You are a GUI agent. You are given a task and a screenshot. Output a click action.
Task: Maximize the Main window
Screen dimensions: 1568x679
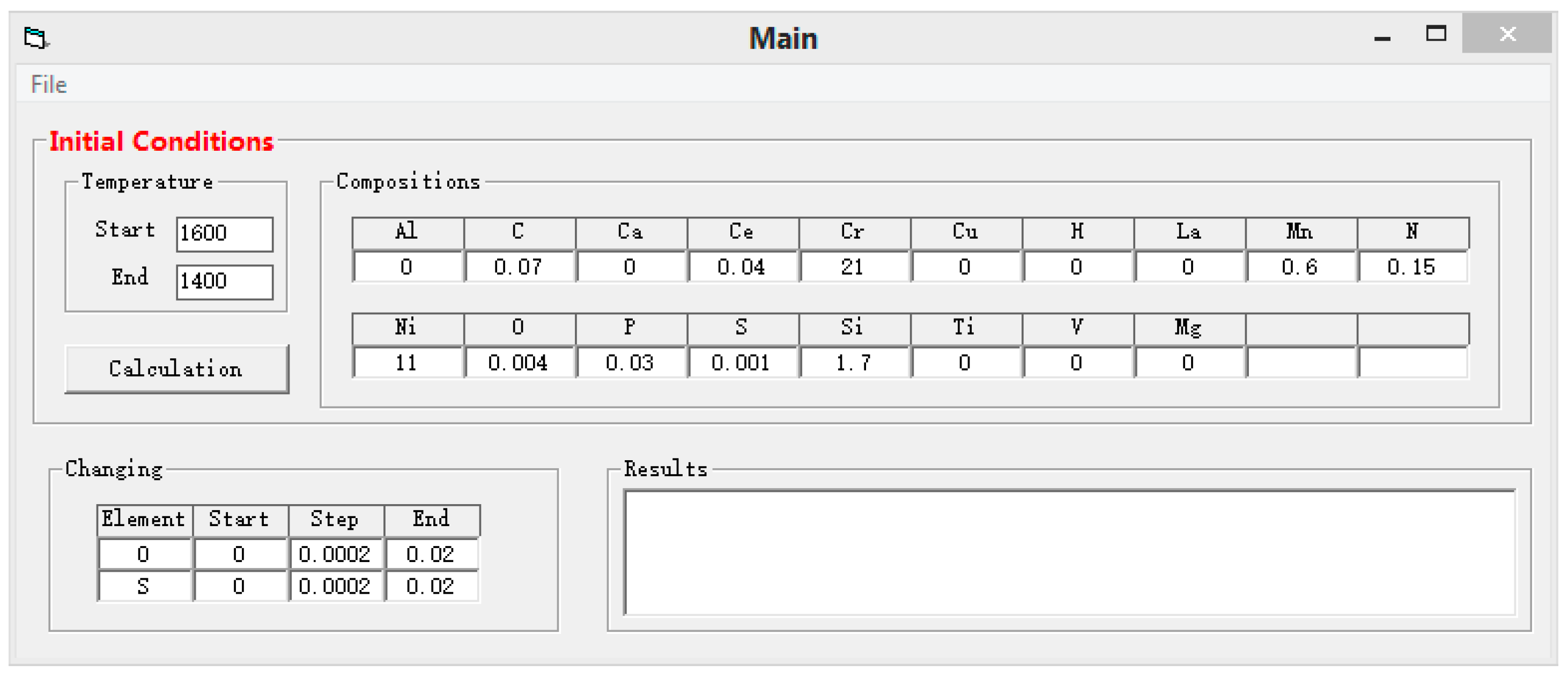(x=1436, y=34)
